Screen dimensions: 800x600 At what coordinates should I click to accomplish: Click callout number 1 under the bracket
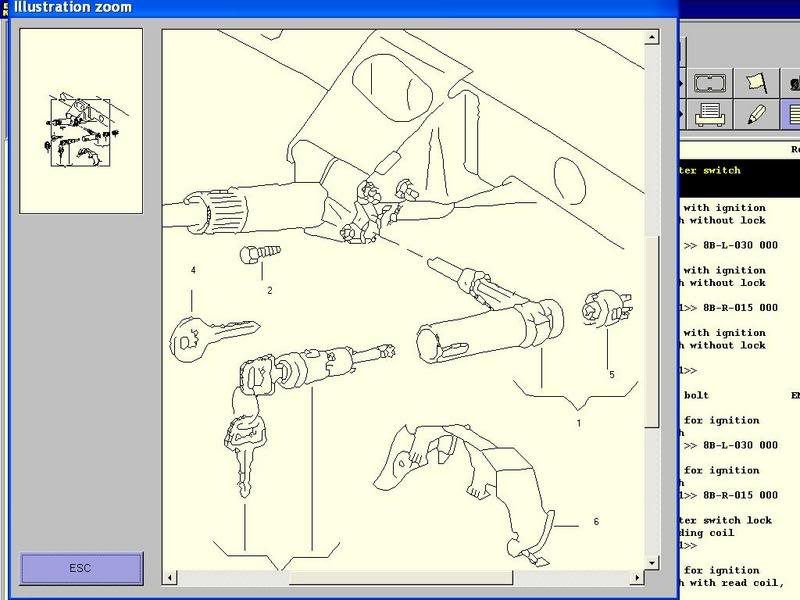pyautogui.click(x=578, y=424)
